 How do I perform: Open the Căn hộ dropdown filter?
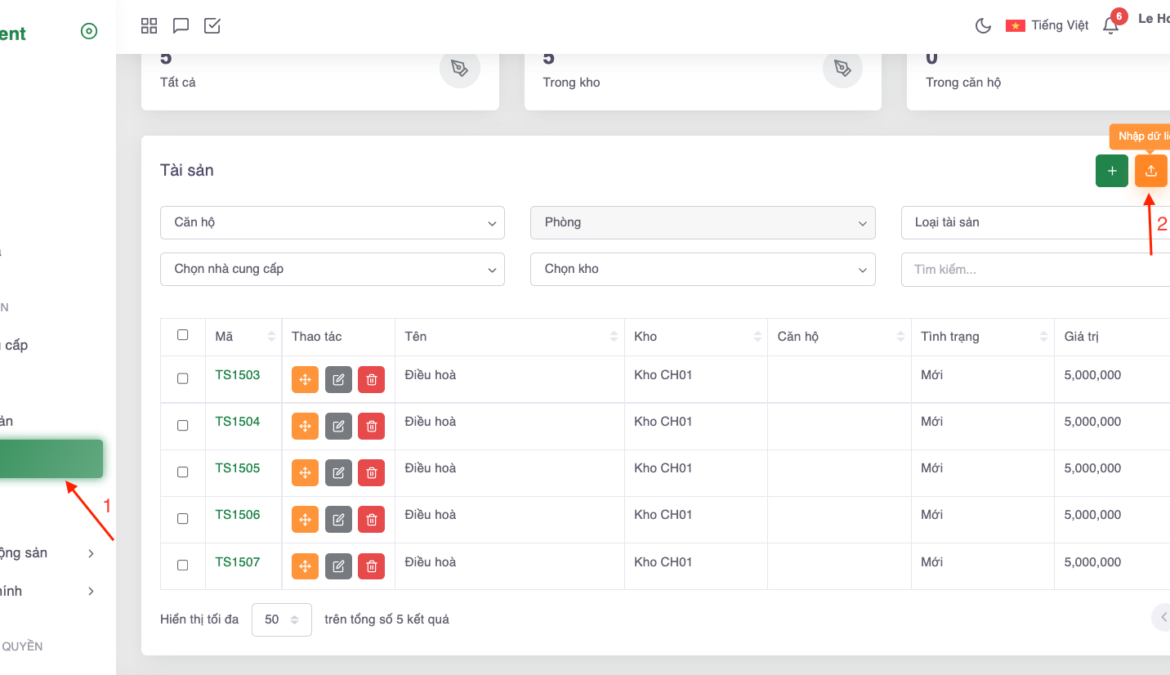click(332, 223)
